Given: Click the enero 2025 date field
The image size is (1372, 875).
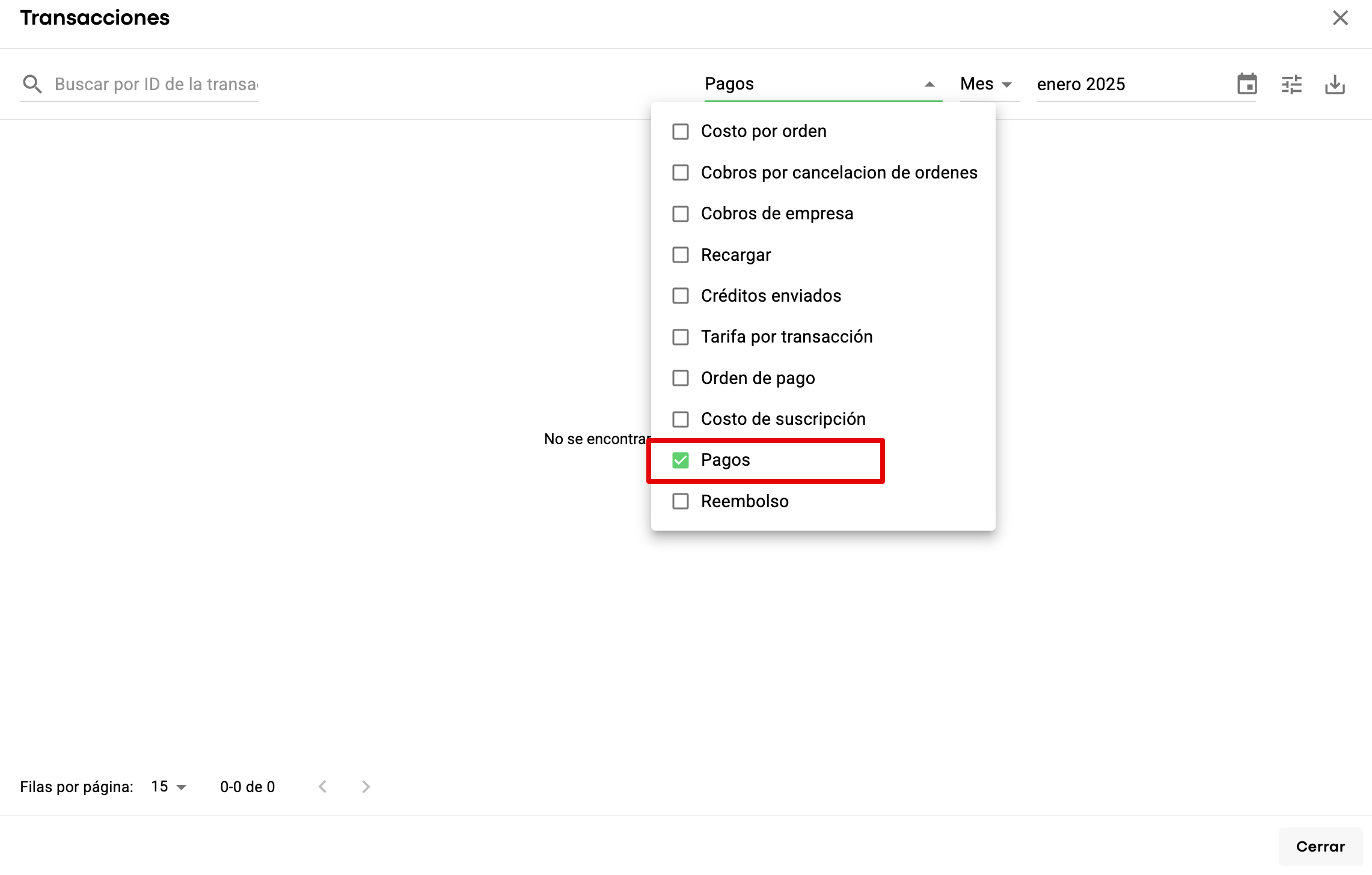Looking at the screenshot, I should tap(1130, 84).
